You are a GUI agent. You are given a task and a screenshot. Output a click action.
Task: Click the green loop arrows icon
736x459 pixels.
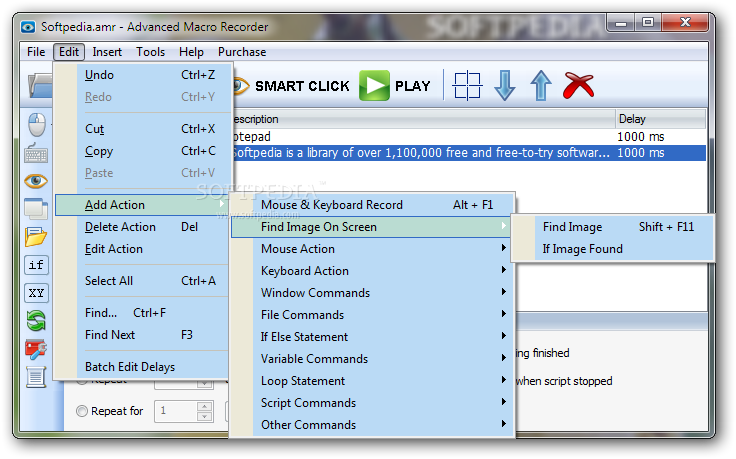click(36, 321)
